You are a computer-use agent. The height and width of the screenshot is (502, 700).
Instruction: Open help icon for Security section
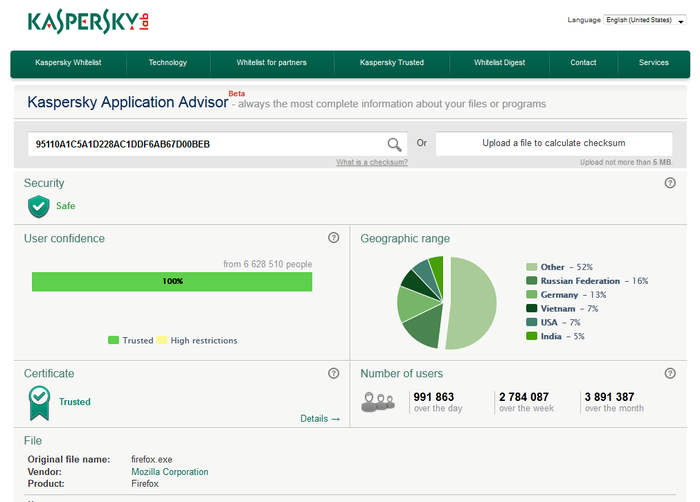670,183
